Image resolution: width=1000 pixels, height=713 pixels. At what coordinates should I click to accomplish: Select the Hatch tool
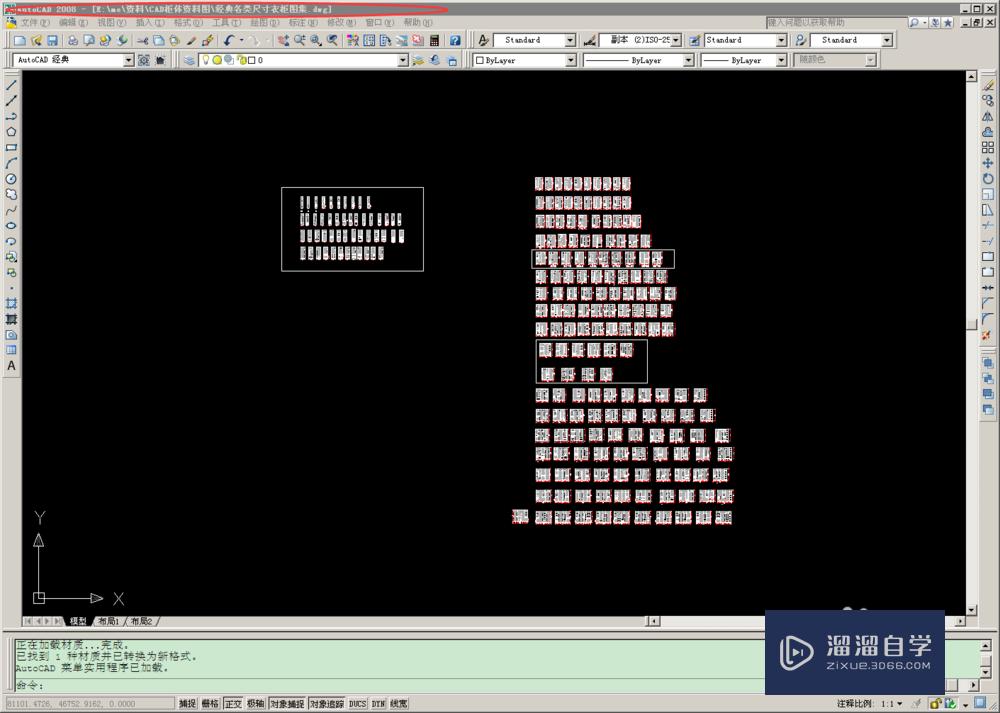click(x=11, y=304)
